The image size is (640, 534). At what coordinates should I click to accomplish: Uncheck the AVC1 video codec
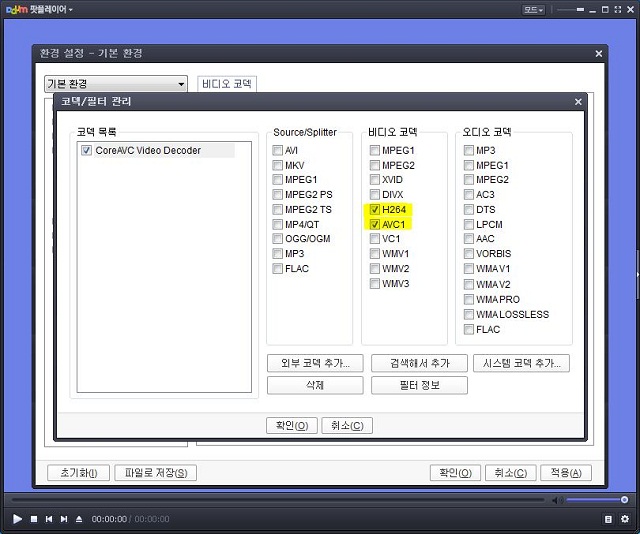click(374, 225)
